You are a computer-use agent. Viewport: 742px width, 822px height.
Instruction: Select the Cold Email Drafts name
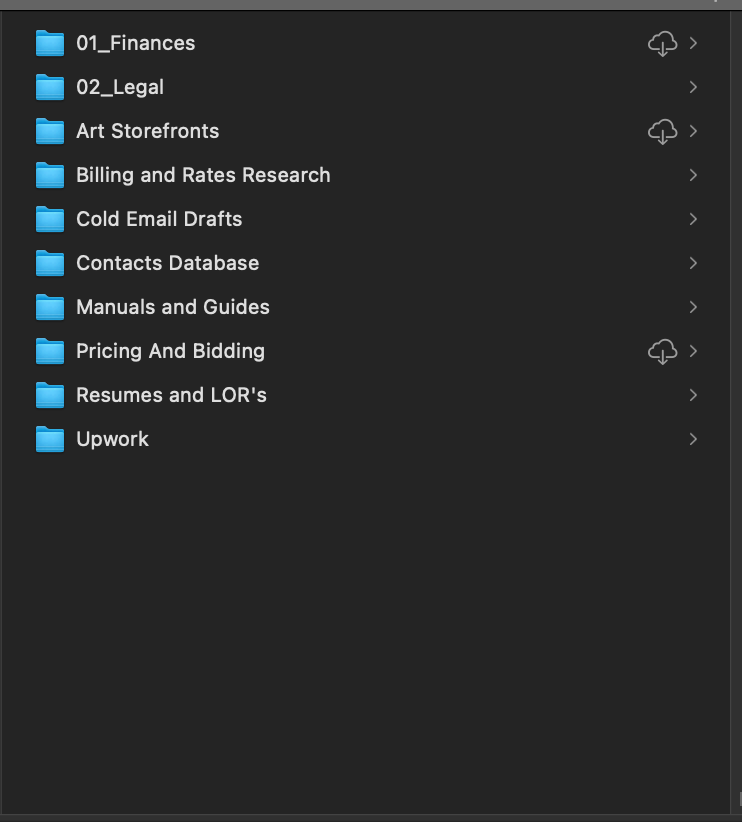159,219
